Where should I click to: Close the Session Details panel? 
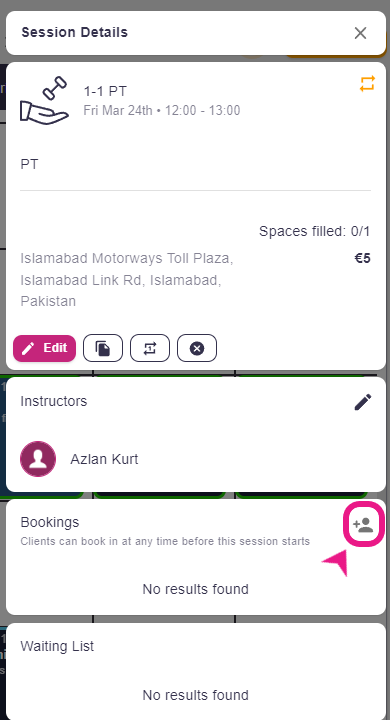coord(361,33)
